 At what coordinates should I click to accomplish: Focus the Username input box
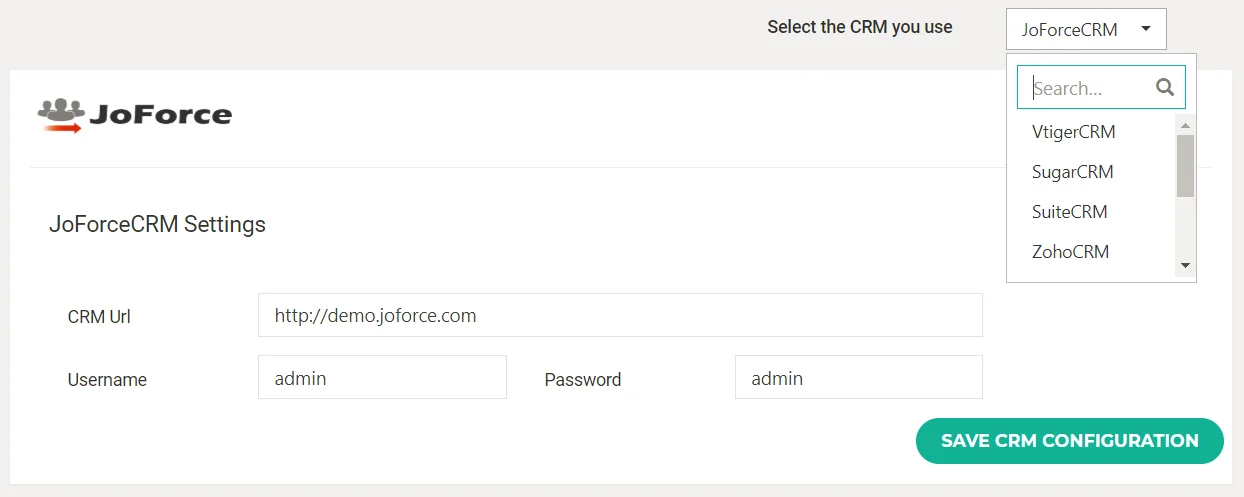pos(382,378)
